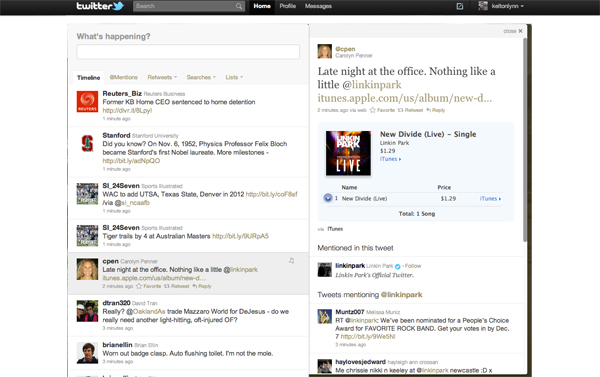This screenshot has height=377, width=600.
Task: Click @OaklandAs mention in dtran320 tweet
Action: tap(146, 312)
